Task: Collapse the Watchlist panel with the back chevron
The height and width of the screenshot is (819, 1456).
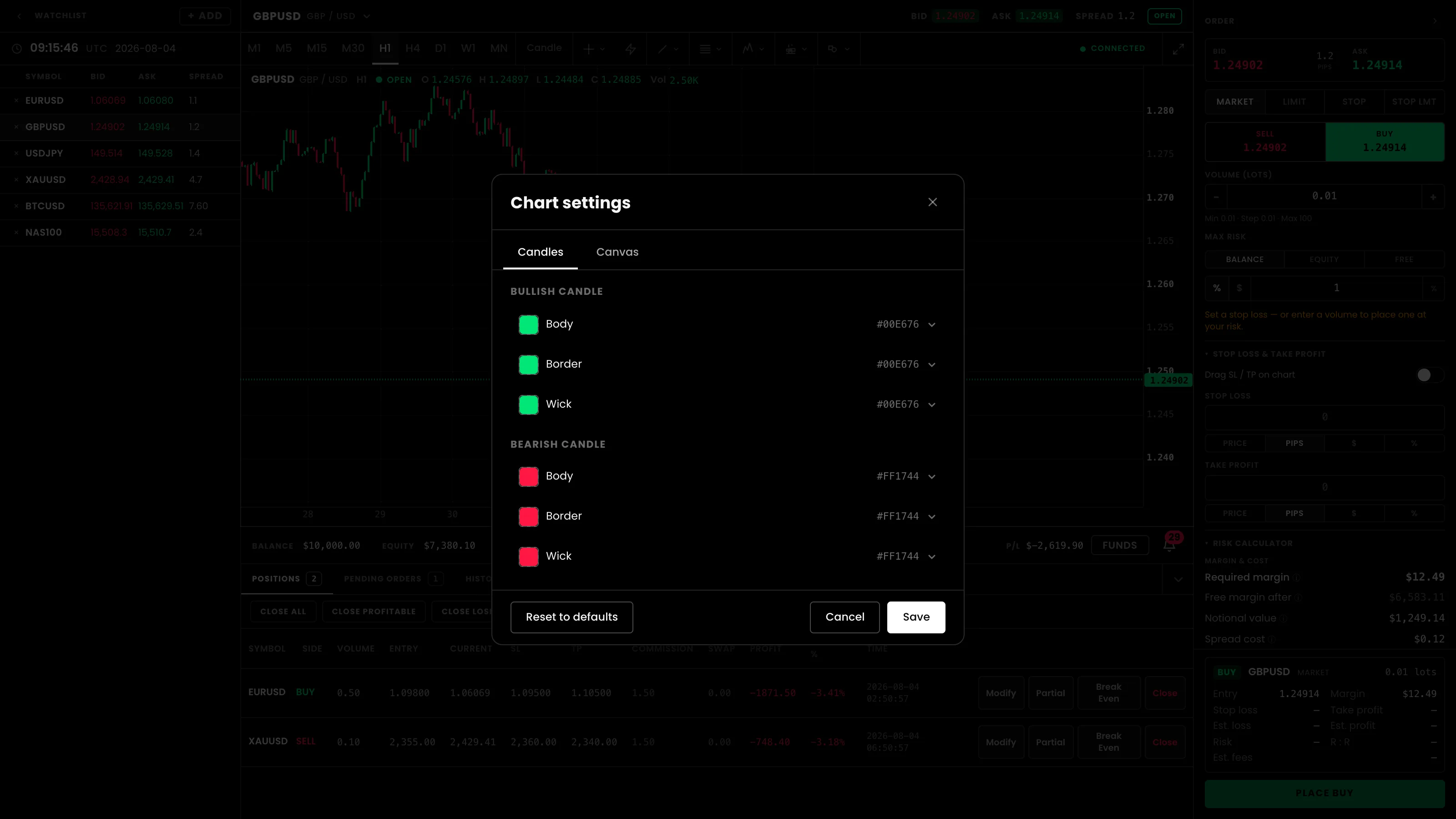Action: point(19,16)
